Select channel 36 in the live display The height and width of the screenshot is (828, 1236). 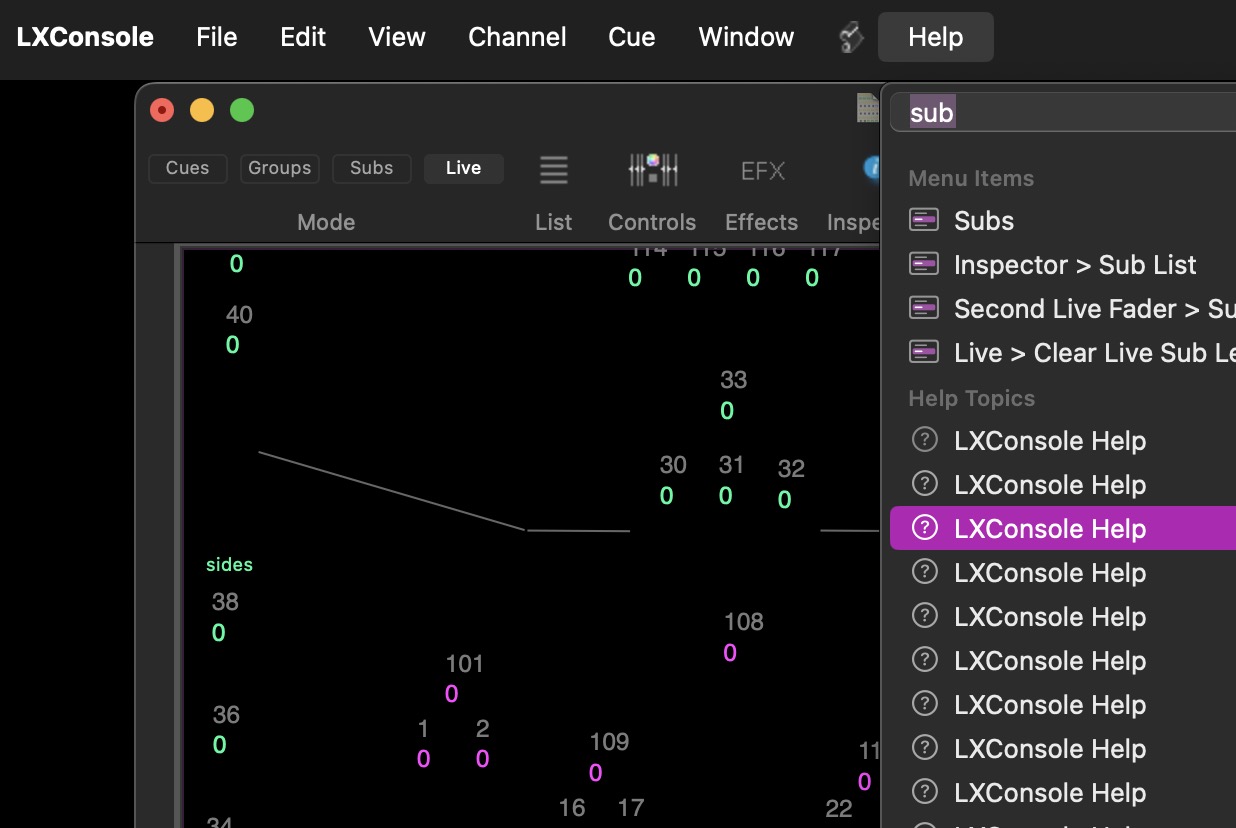226,715
